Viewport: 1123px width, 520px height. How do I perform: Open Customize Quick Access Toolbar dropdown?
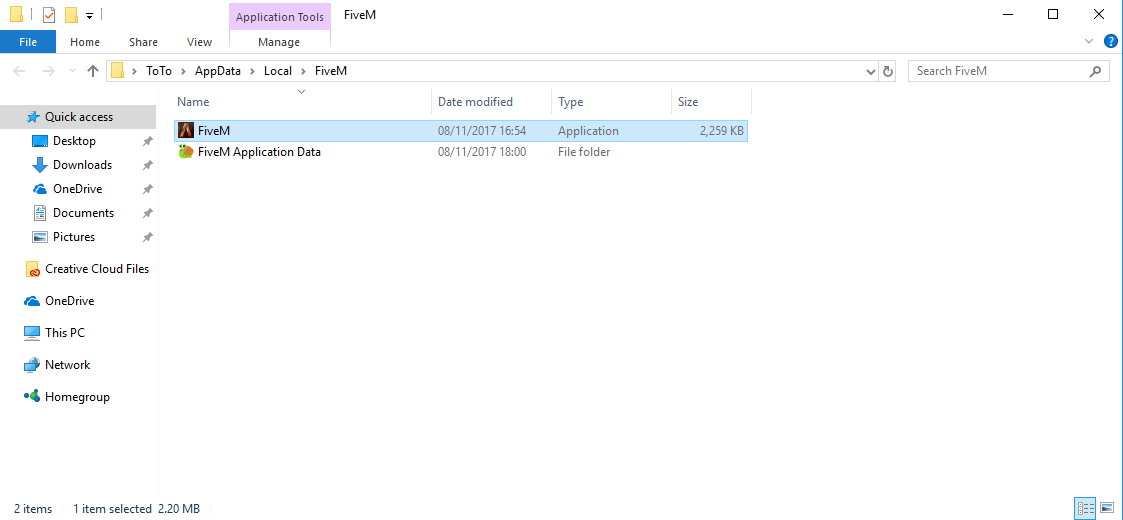tap(90, 15)
